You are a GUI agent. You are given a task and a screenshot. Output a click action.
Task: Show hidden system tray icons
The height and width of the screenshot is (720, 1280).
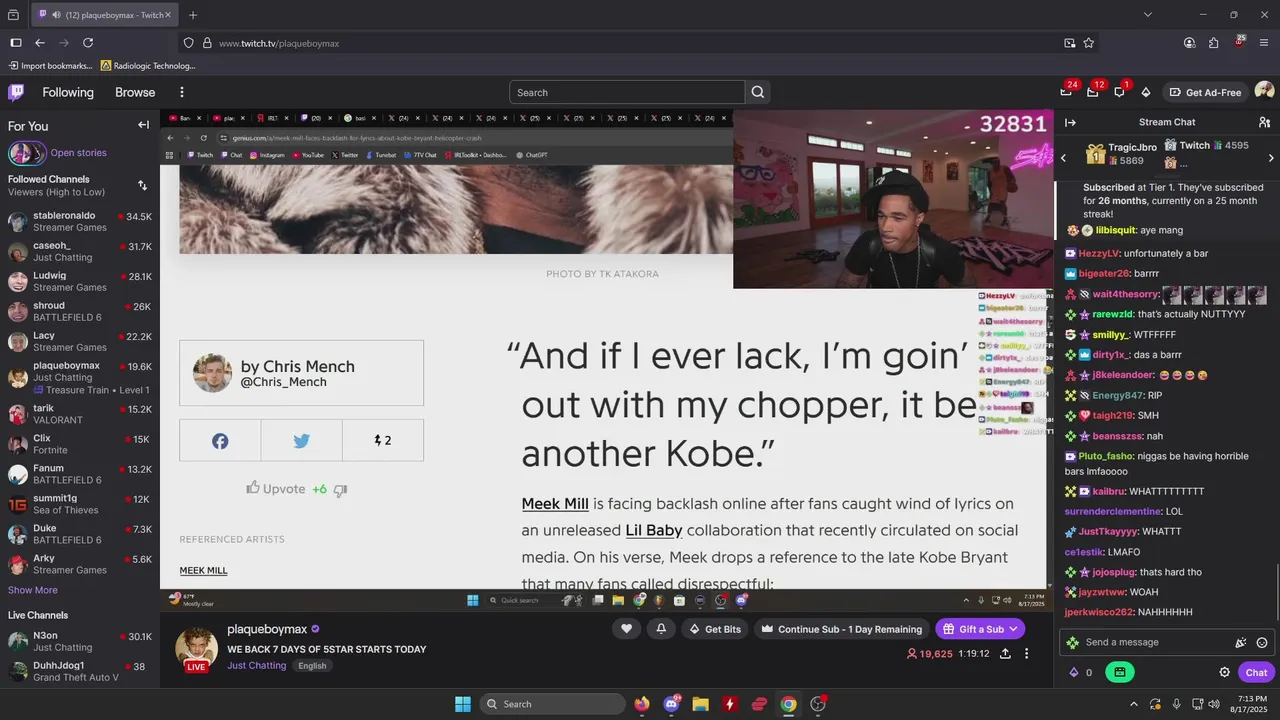click(1134, 704)
